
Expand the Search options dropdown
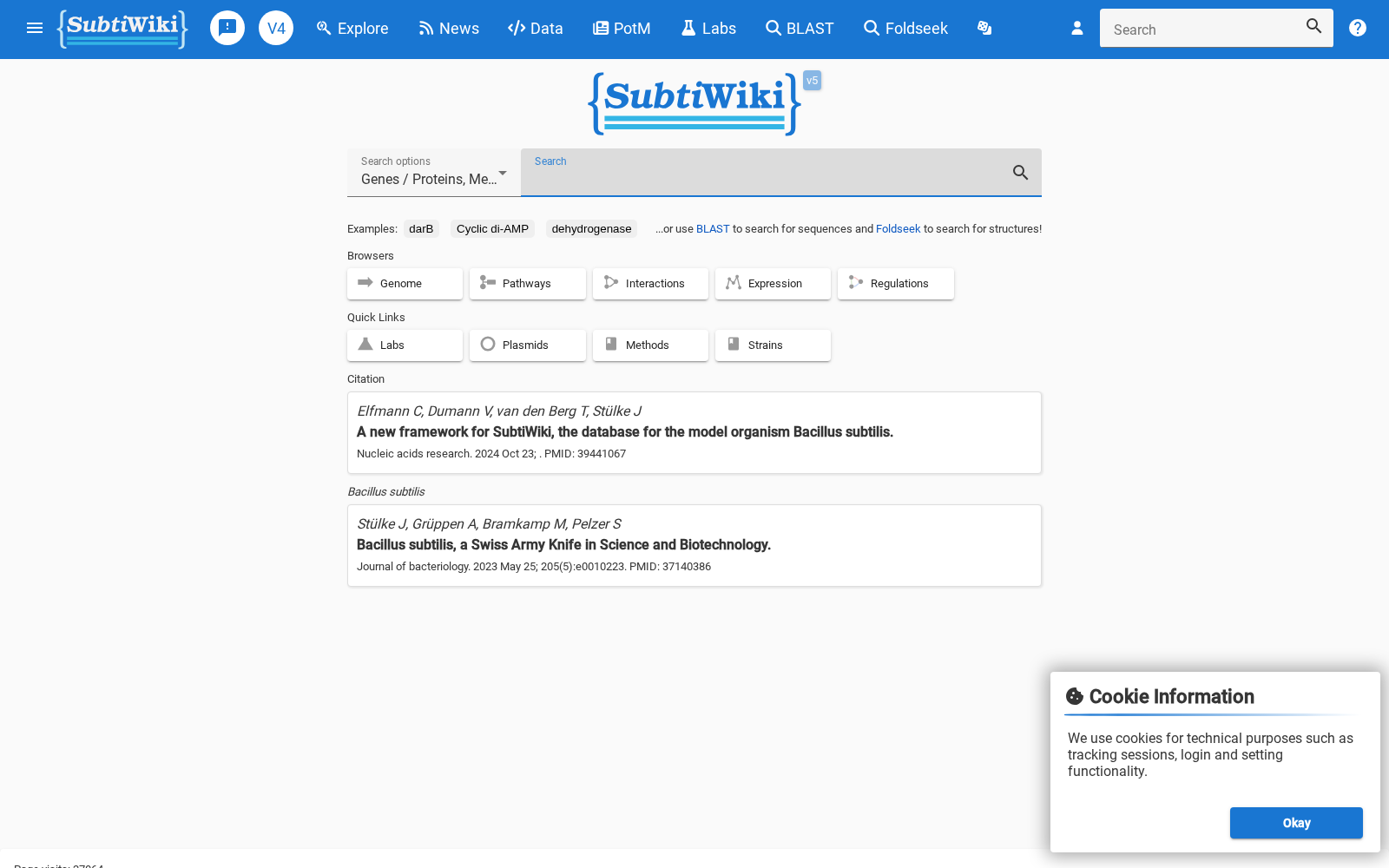(434, 172)
